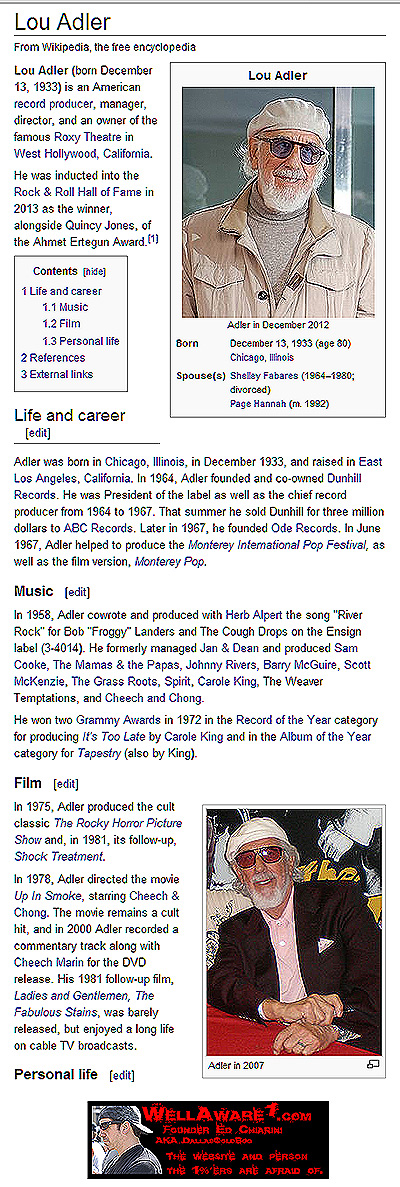Click the enlarge icon under the 2007 photo
The width and height of the screenshot is (400, 1187).
pos(372,1064)
